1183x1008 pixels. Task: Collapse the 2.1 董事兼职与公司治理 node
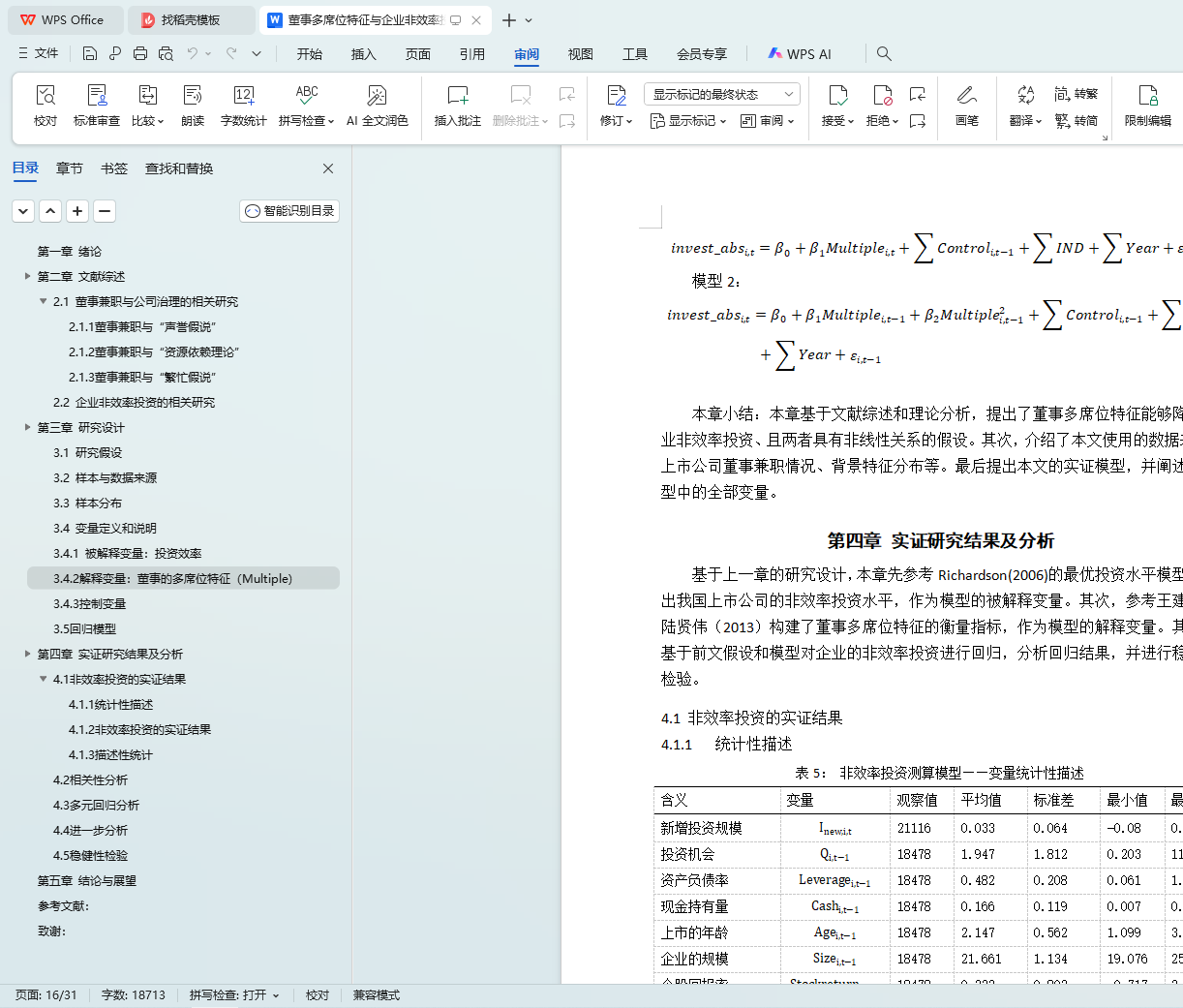point(43,301)
